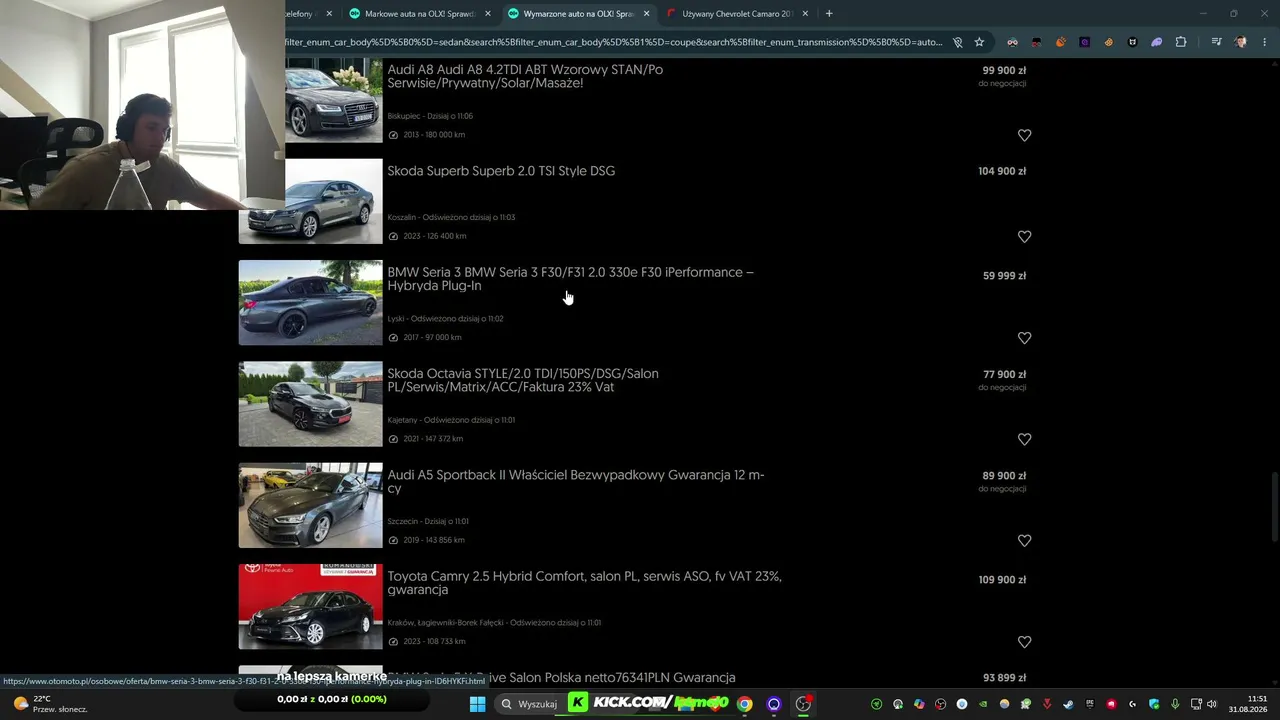Click the 77 900 zł price
This screenshot has width=1280, height=720.
[1004, 375]
